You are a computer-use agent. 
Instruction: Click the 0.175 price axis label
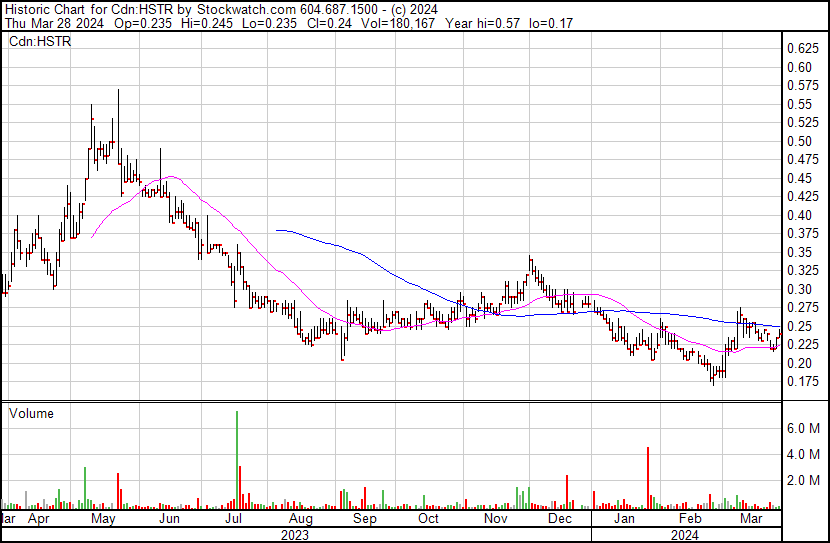pyautogui.click(x=802, y=382)
